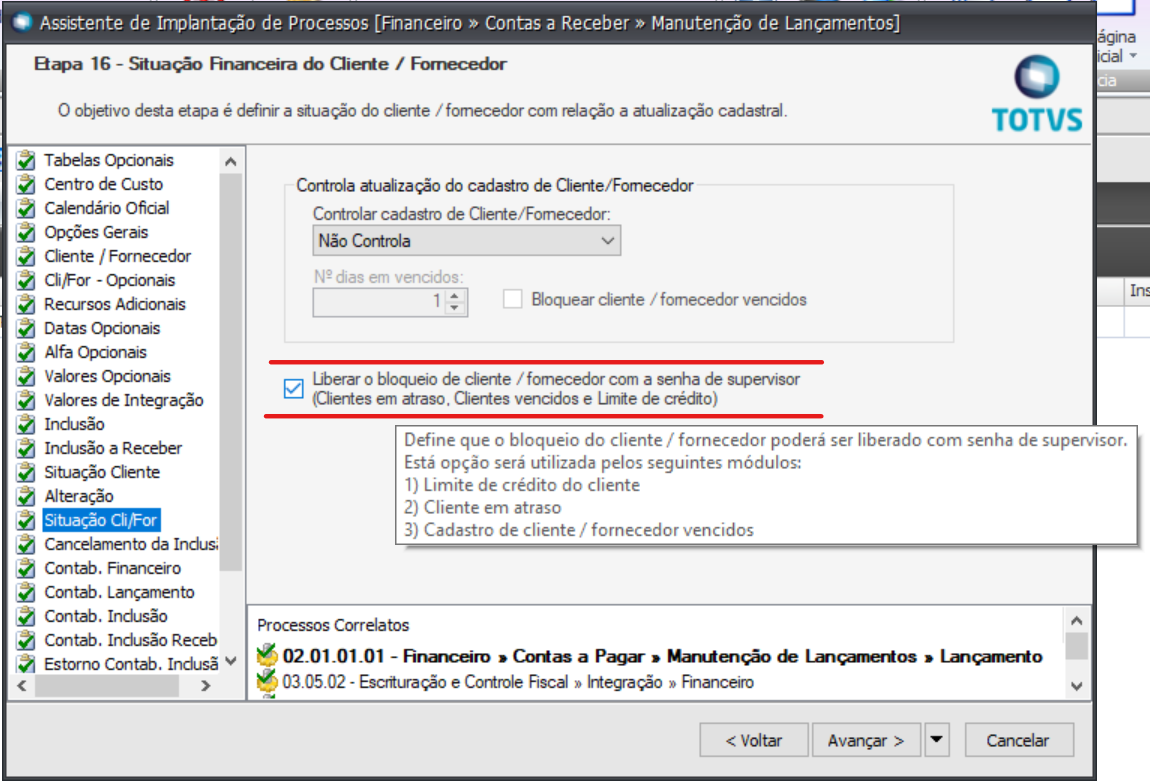This screenshot has width=1150, height=783.
Task: Open the dropdown arrow next to Avançar
Action: point(937,740)
